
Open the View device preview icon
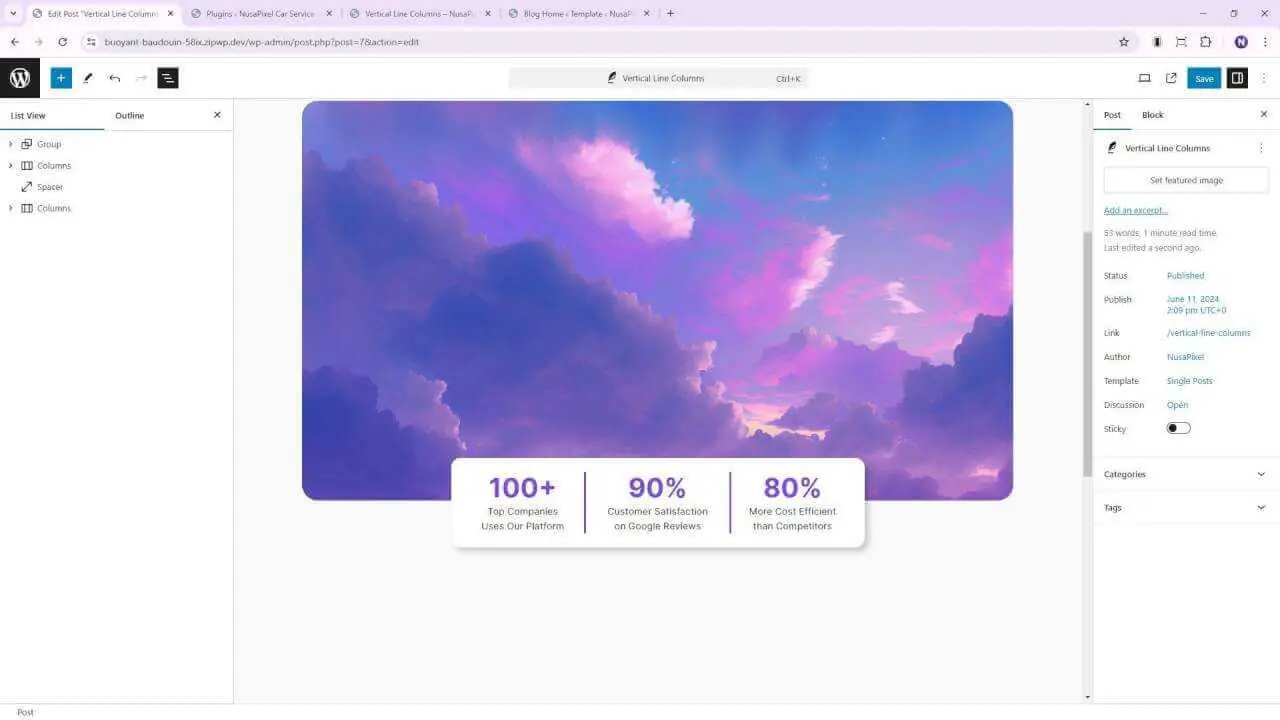(x=1145, y=78)
